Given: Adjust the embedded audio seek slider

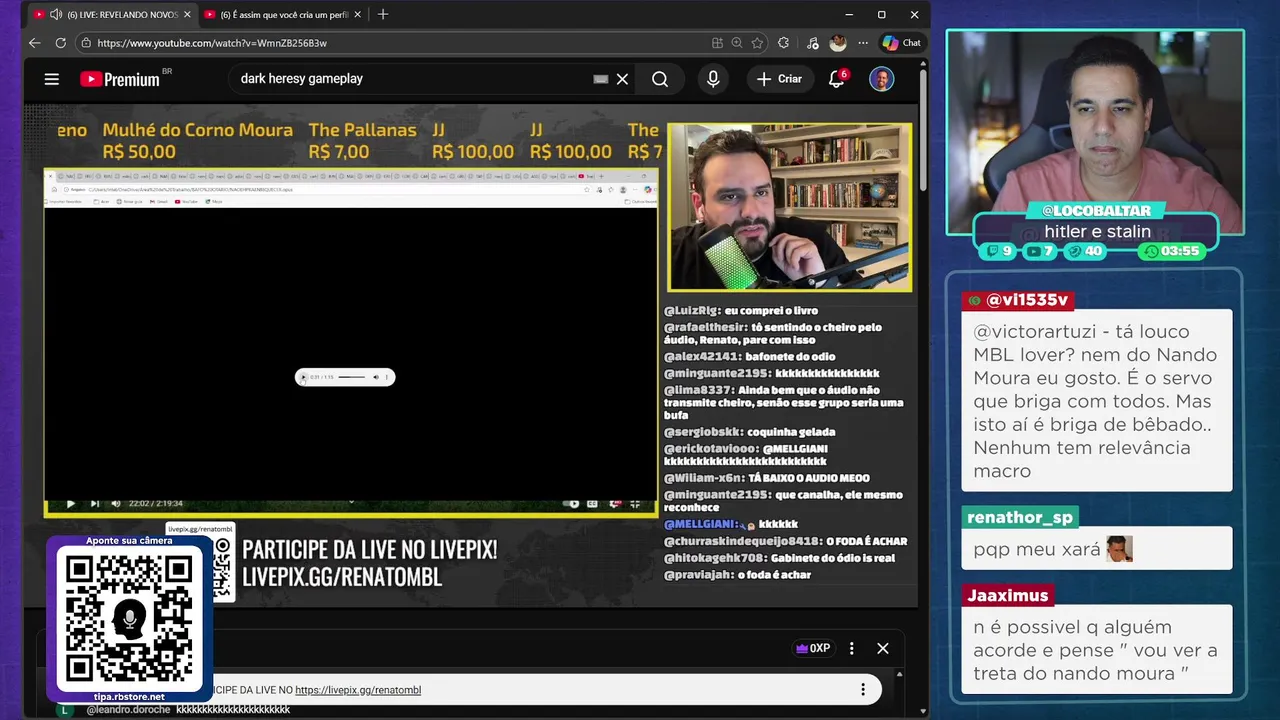Looking at the screenshot, I should pos(352,377).
